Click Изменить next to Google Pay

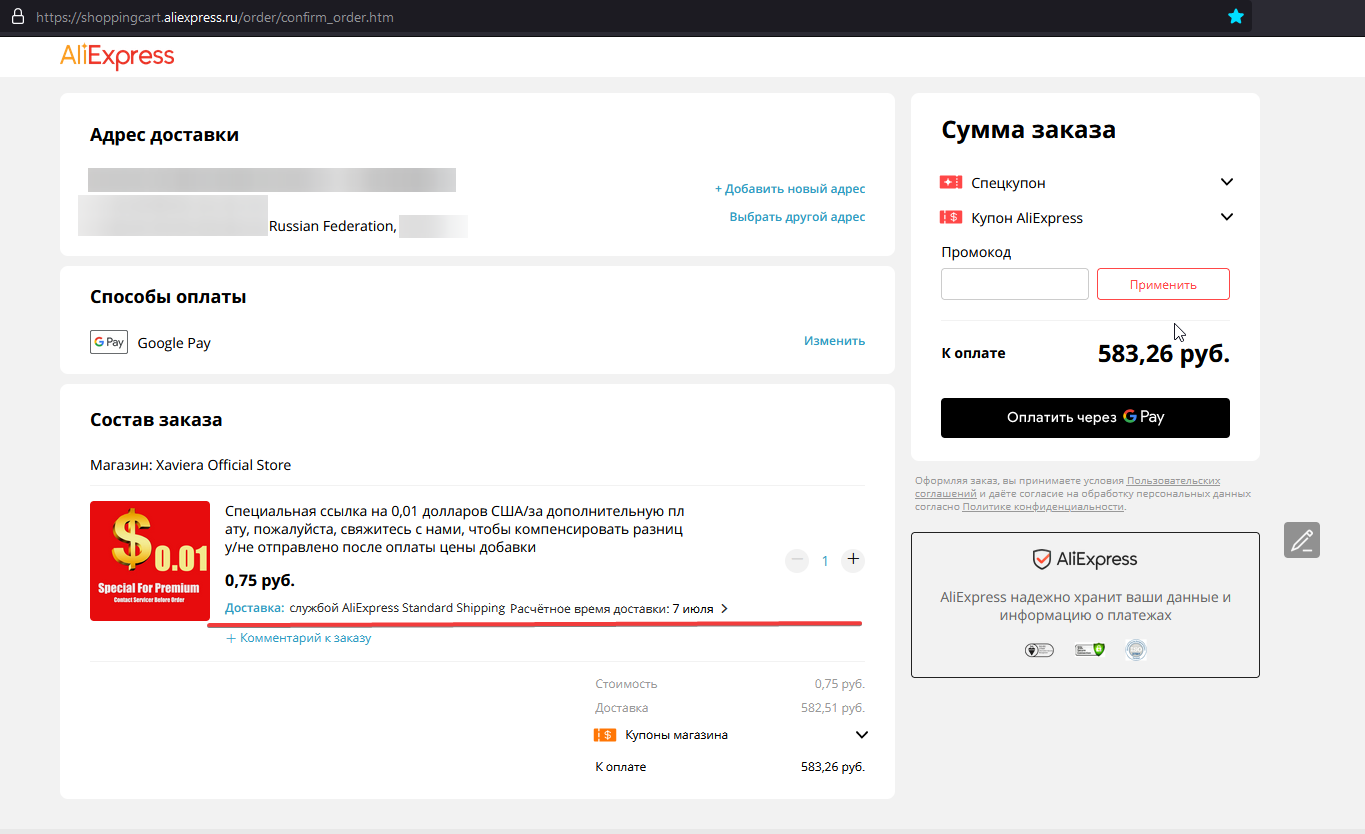[x=834, y=340]
